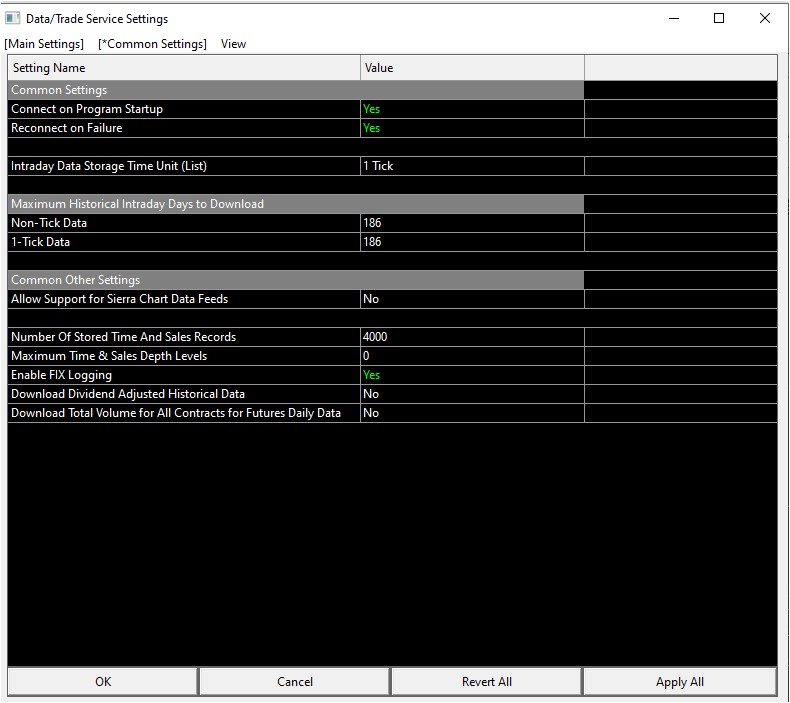The height and width of the screenshot is (703, 790).
Task: Select Number Of Stored Time And Sales Records label
Action: (x=123, y=337)
